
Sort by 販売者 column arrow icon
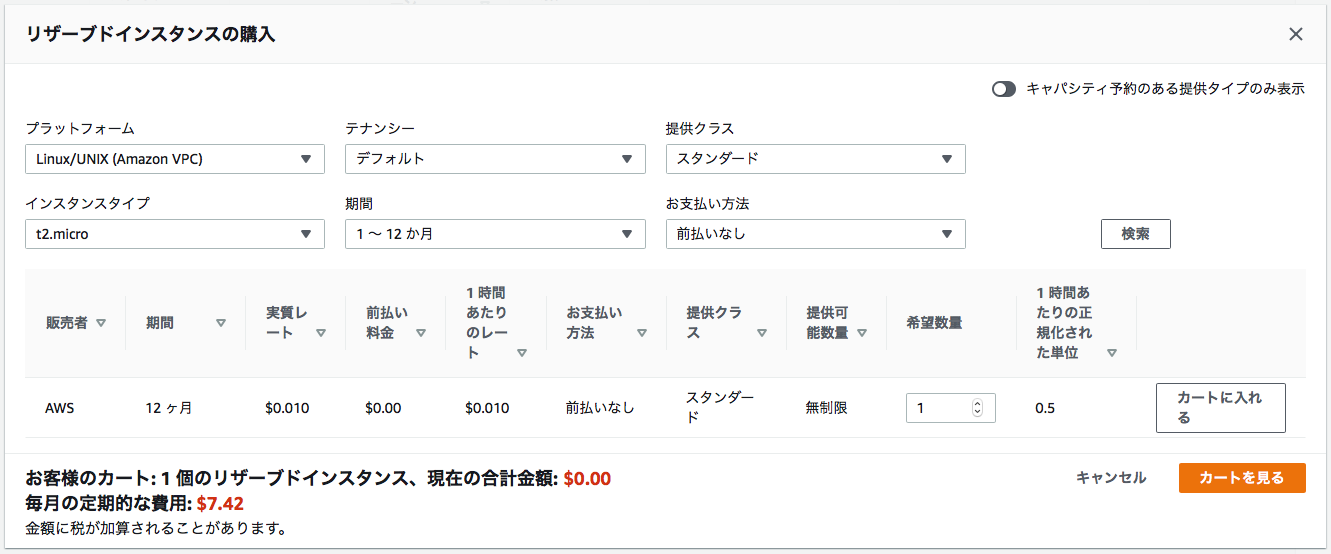101,323
